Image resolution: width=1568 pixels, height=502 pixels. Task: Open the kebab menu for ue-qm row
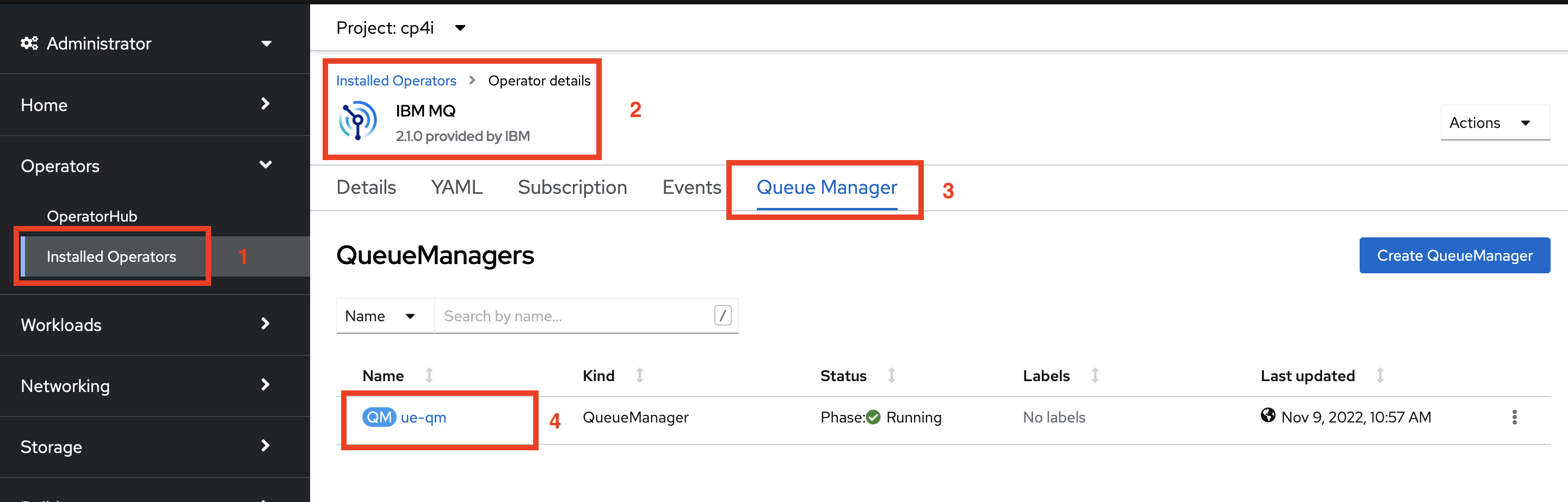click(1515, 417)
